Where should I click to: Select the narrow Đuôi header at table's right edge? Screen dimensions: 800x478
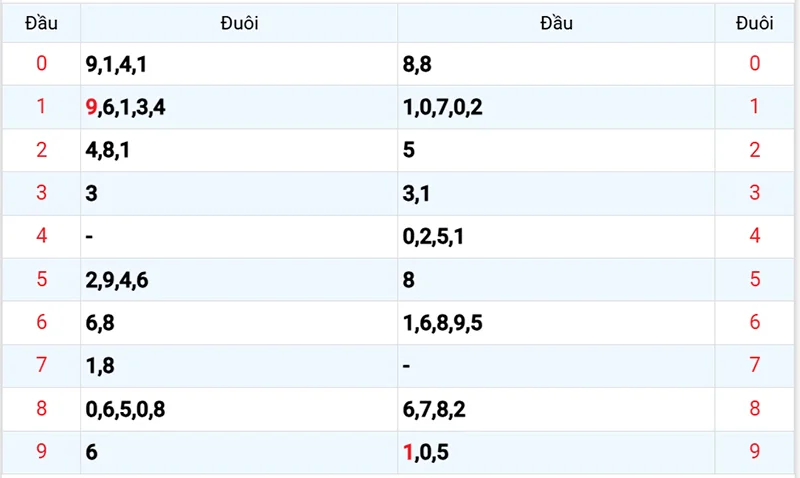tap(754, 23)
